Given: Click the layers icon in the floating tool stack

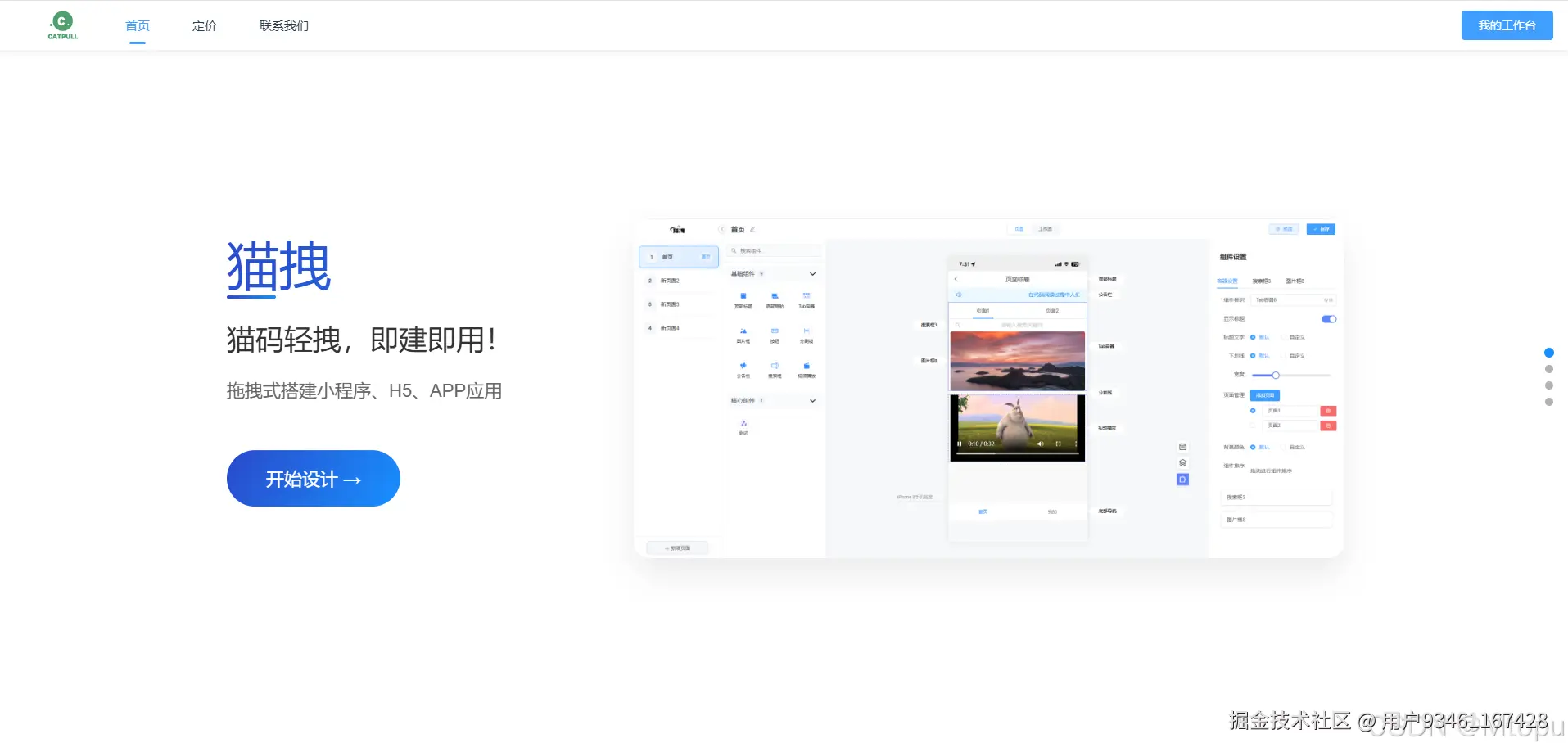Looking at the screenshot, I should [1182, 463].
